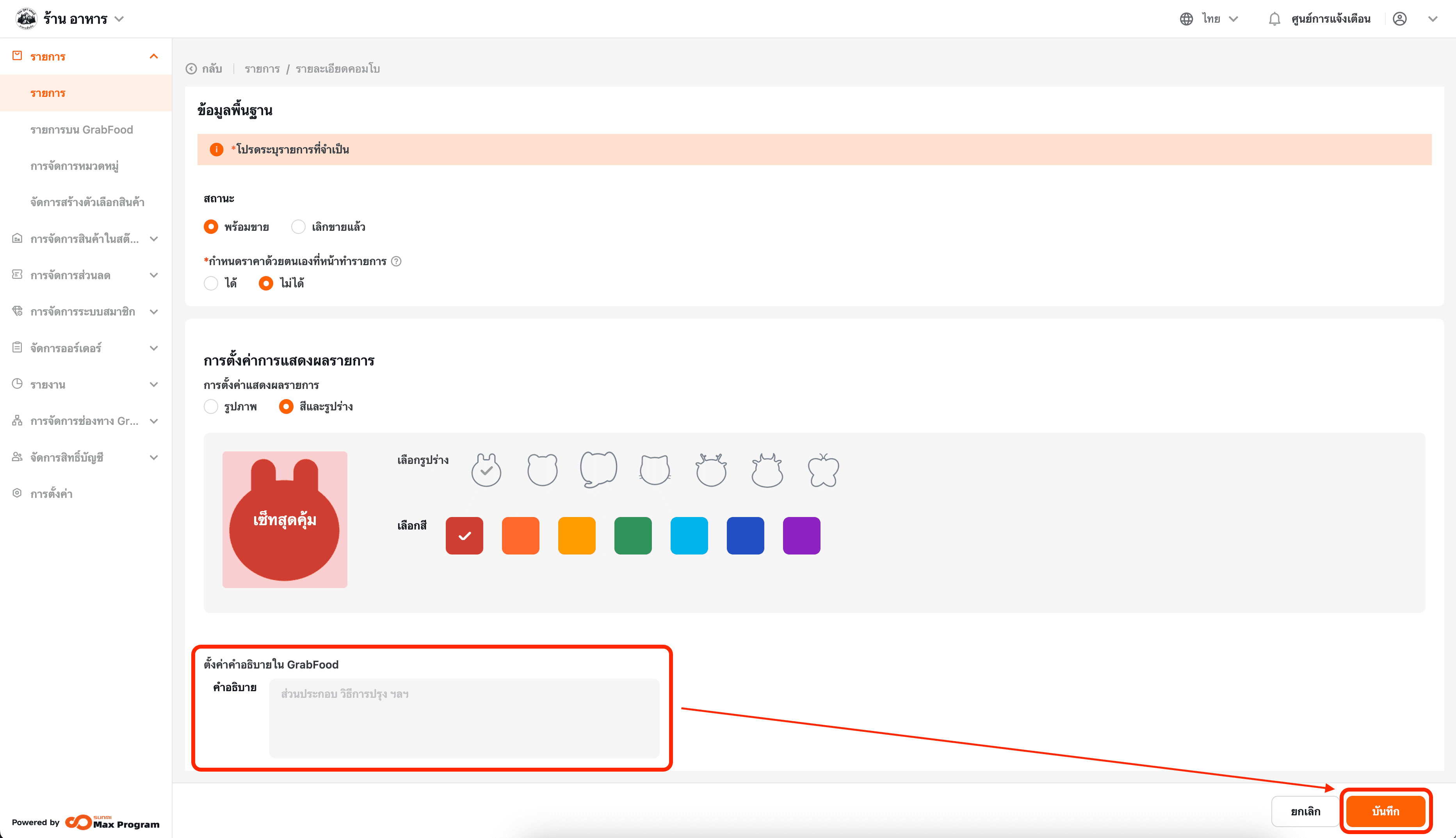Screen dimensions: 1456x838
Task: Switch display setting to รูปภาพ
Action: [211, 407]
